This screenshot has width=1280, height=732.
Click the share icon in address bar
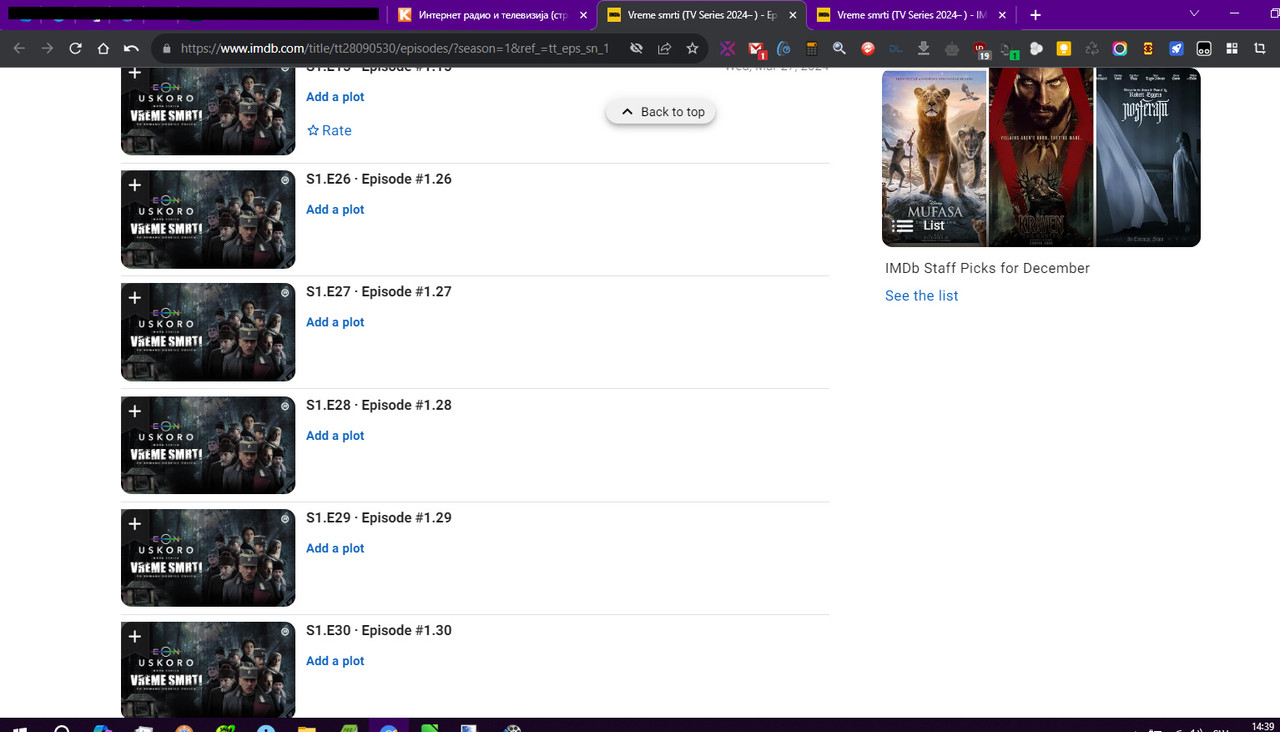point(664,48)
